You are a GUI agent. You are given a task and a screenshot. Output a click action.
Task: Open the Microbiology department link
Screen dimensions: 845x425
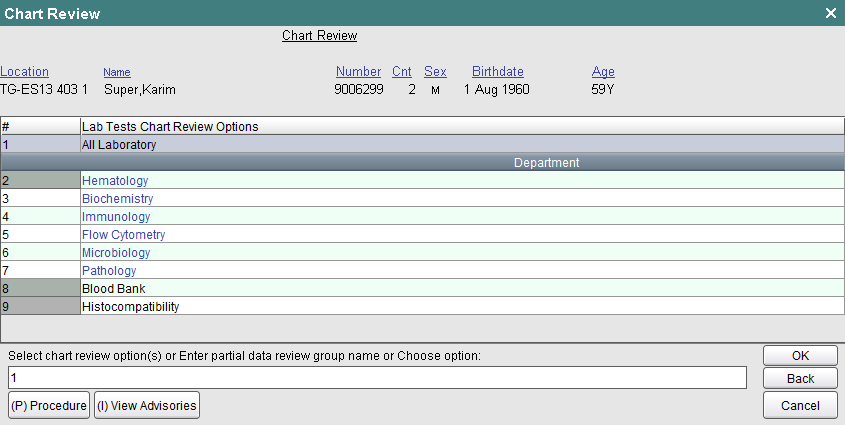click(116, 253)
